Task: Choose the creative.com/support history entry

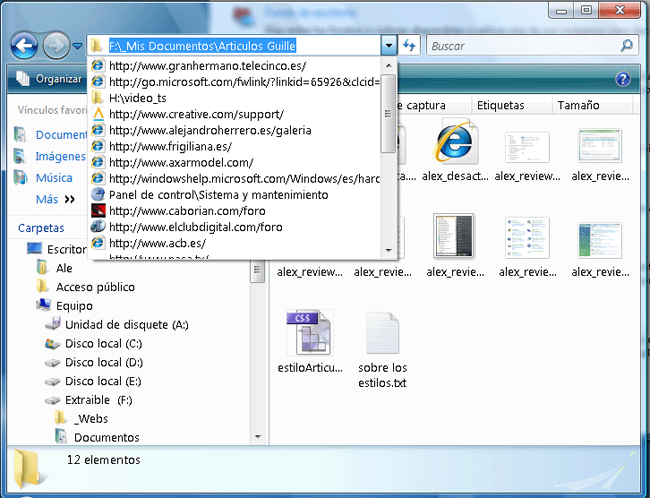Action: (x=235, y=114)
